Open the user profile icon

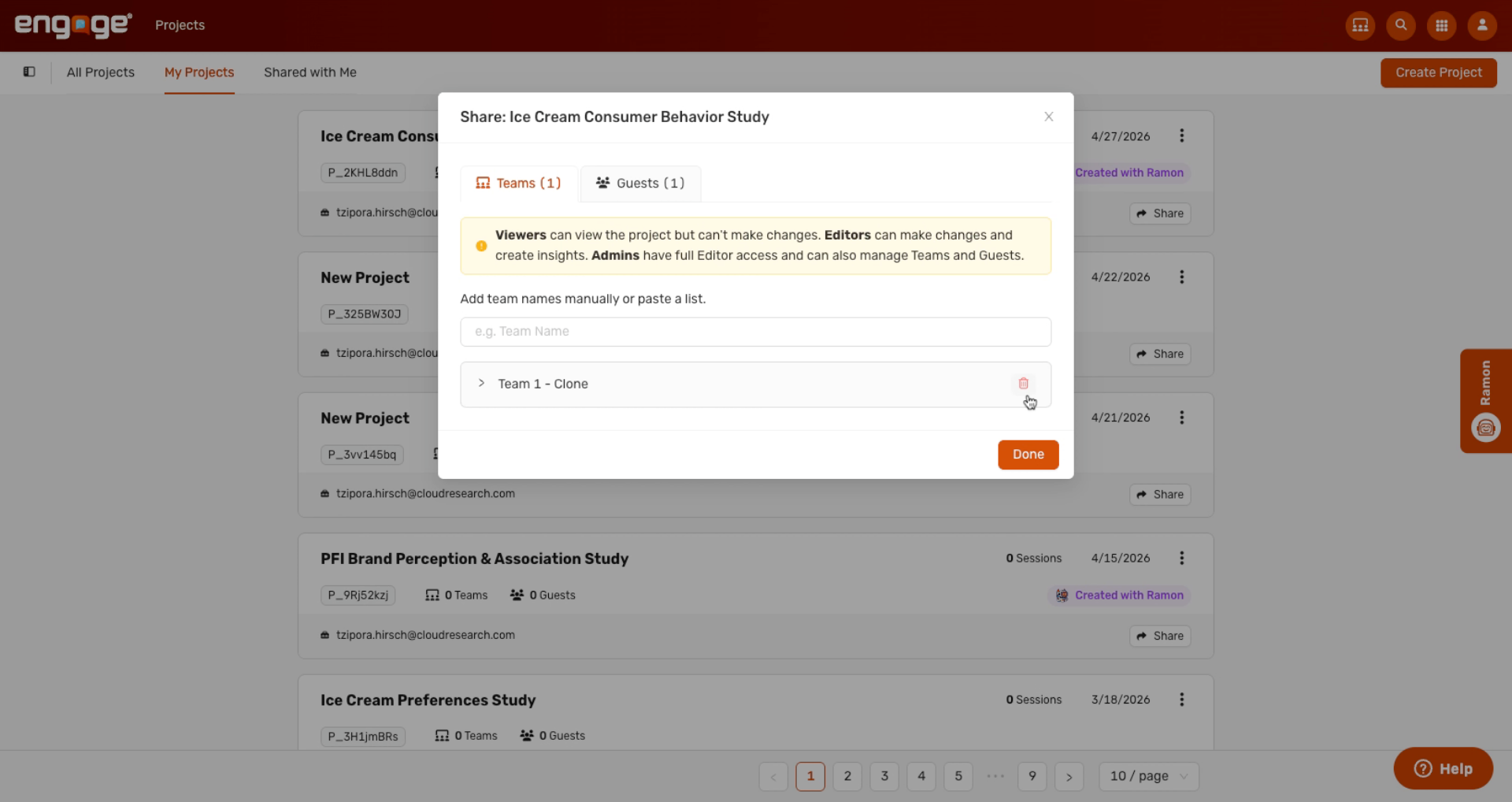click(x=1482, y=25)
